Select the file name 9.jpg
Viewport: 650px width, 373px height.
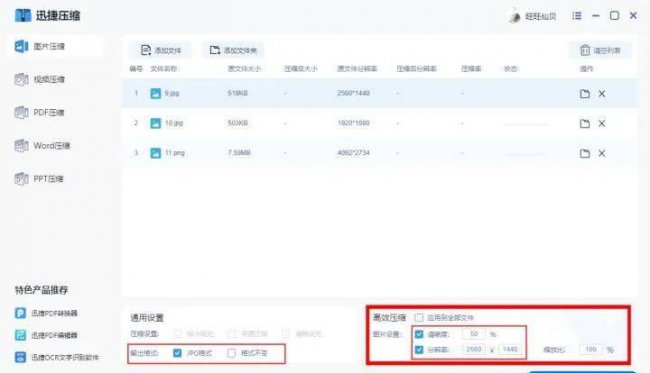(172, 93)
